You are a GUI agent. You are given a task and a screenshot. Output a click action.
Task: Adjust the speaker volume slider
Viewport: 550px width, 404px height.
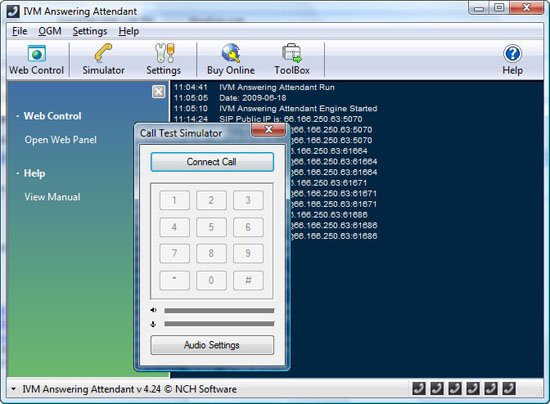click(x=219, y=310)
